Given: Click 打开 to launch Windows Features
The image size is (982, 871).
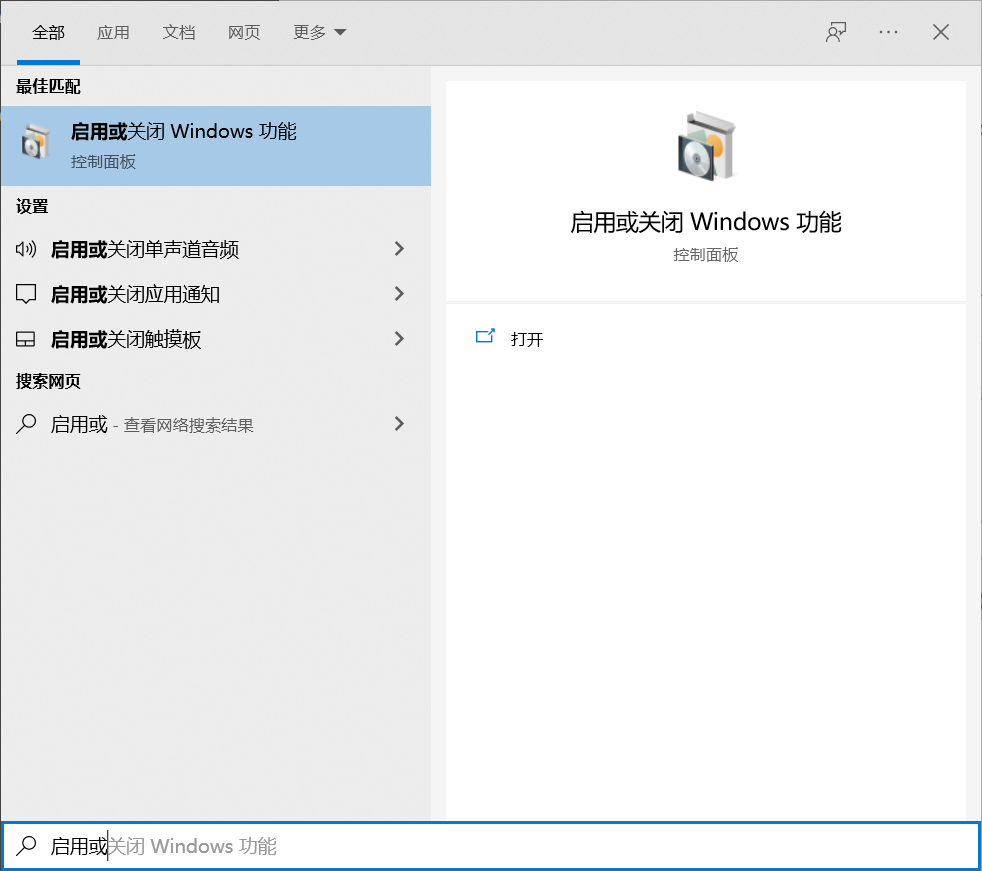Looking at the screenshot, I should [x=527, y=339].
